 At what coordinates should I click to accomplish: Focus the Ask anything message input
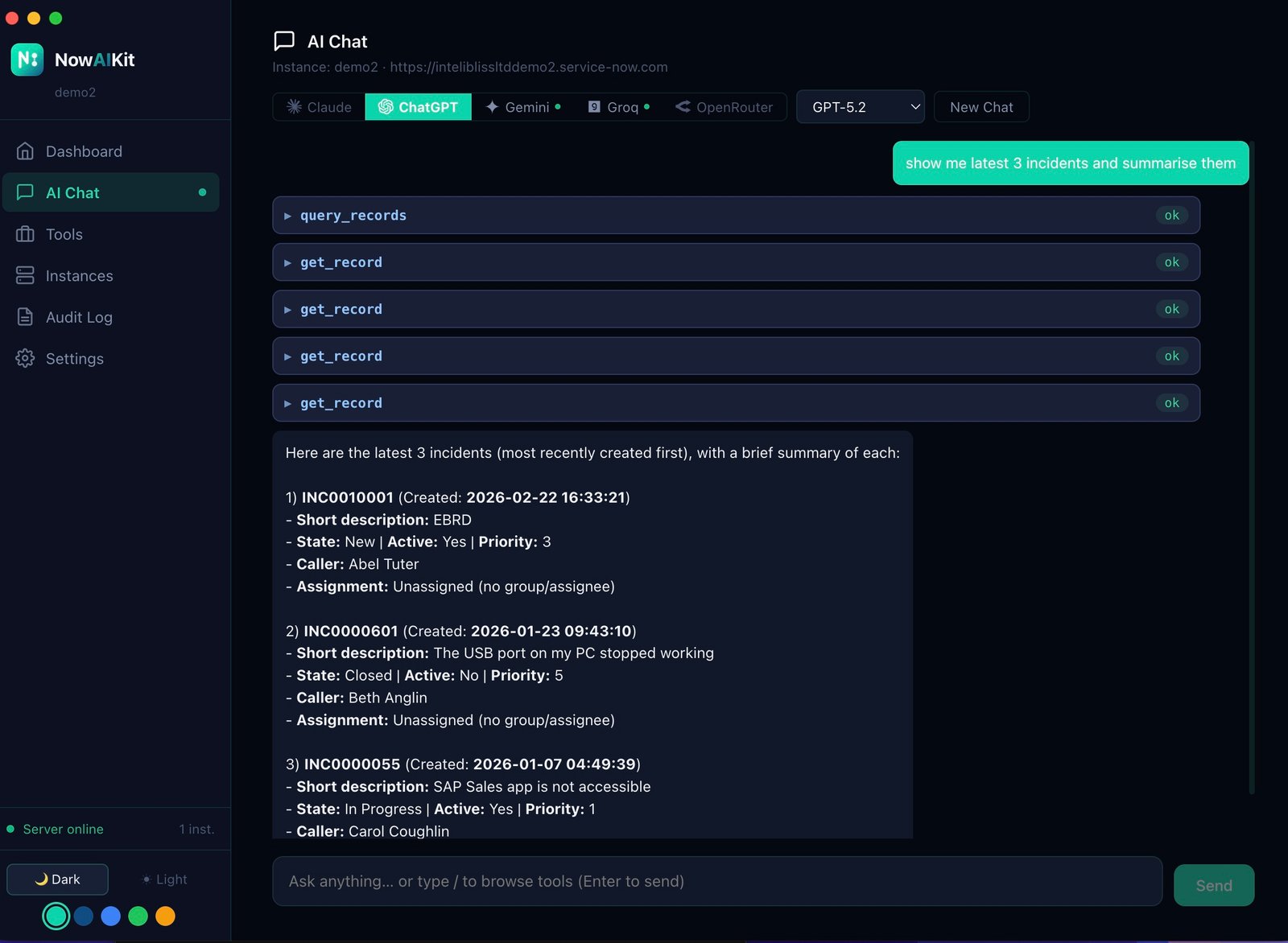[x=717, y=881]
